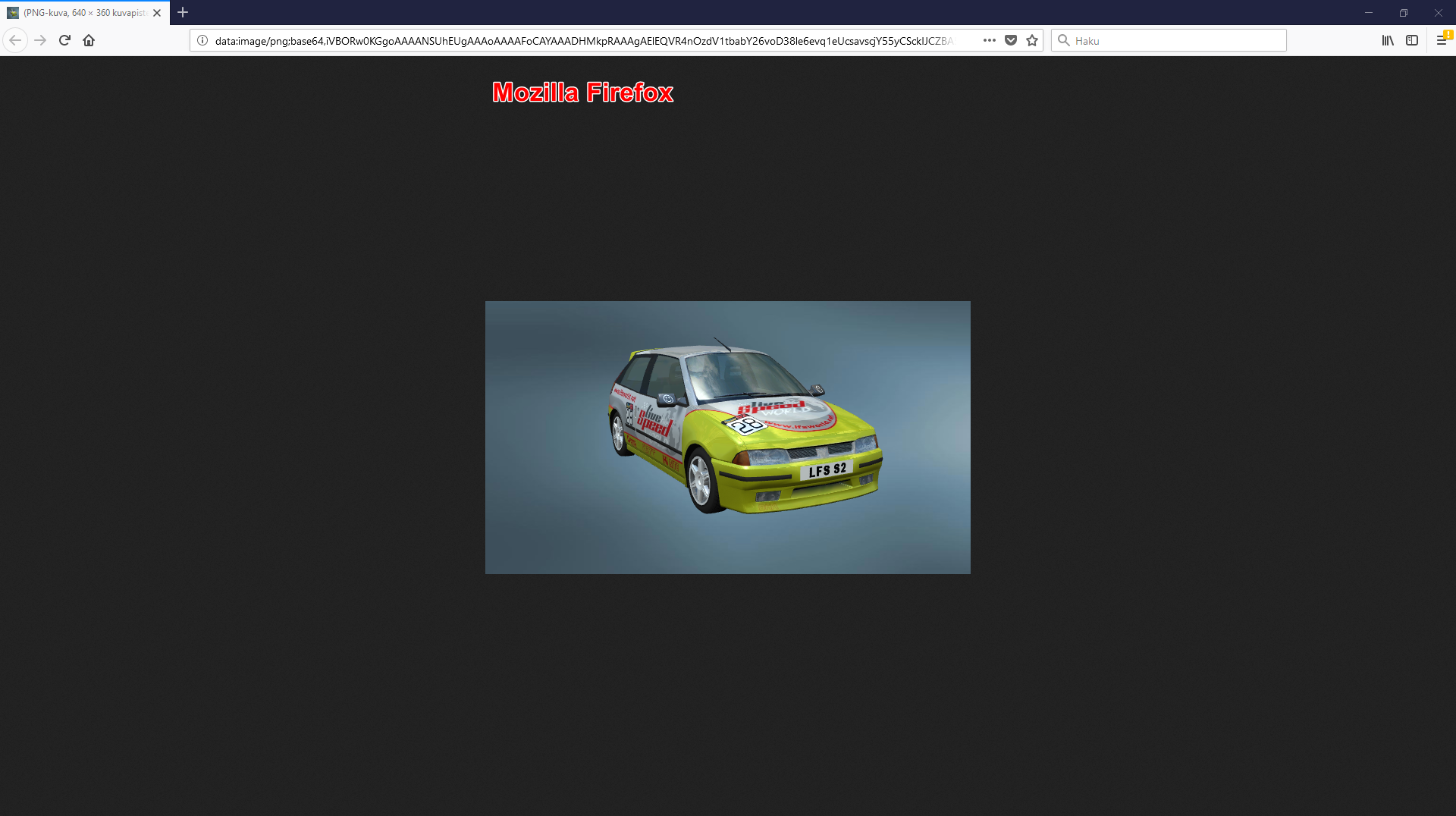
Task: Select the PNG-kuva 640 × 360 tab
Action: 85,13
